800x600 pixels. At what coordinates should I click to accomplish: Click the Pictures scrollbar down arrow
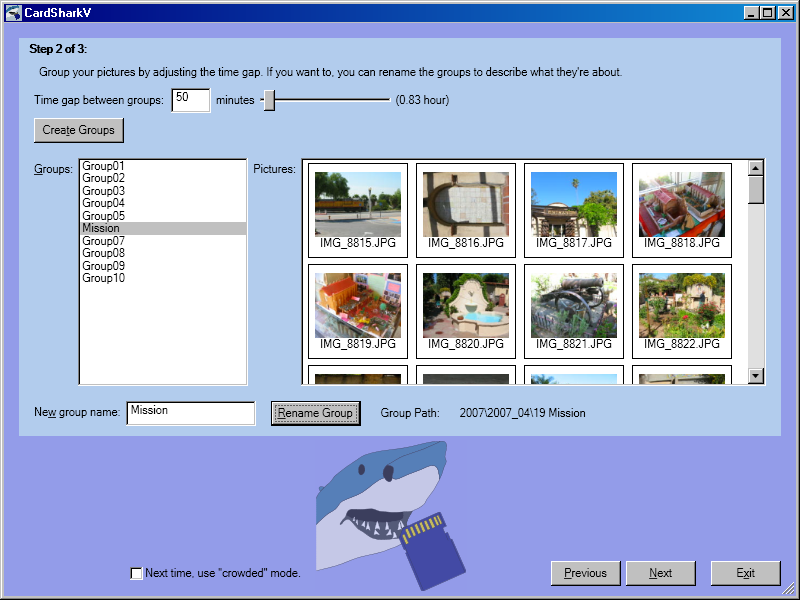point(756,376)
